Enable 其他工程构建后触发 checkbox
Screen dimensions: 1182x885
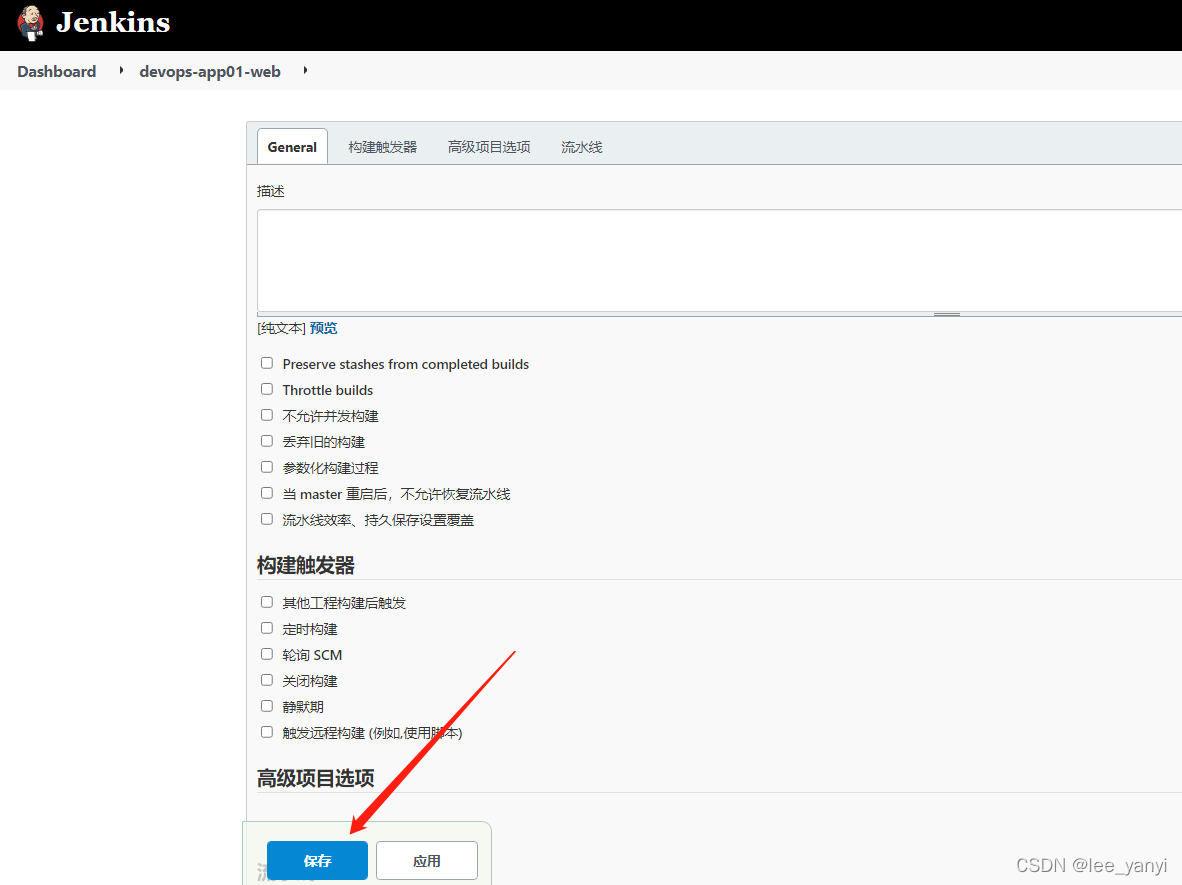(x=267, y=602)
